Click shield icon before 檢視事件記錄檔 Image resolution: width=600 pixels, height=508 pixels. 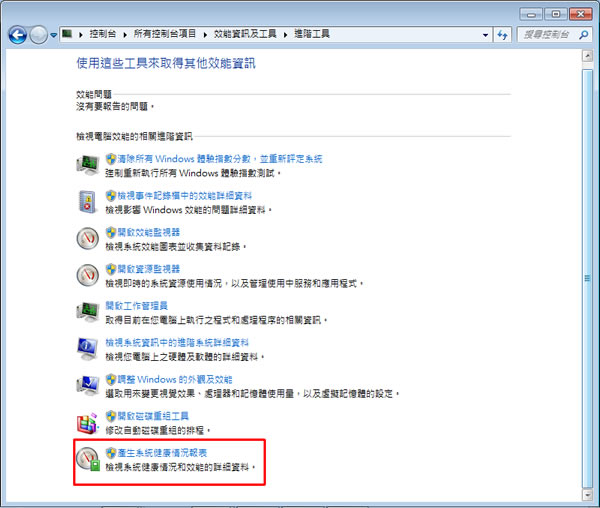[x=111, y=196]
